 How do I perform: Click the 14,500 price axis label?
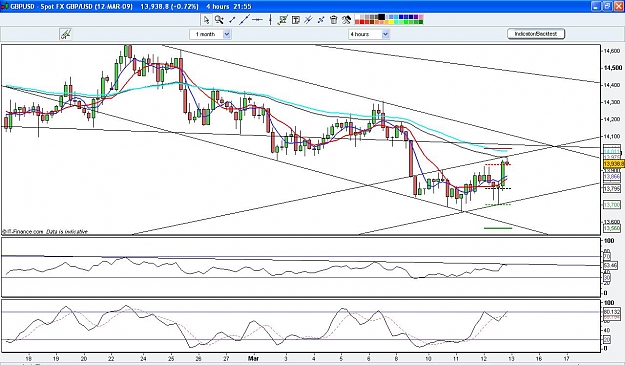click(613, 68)
